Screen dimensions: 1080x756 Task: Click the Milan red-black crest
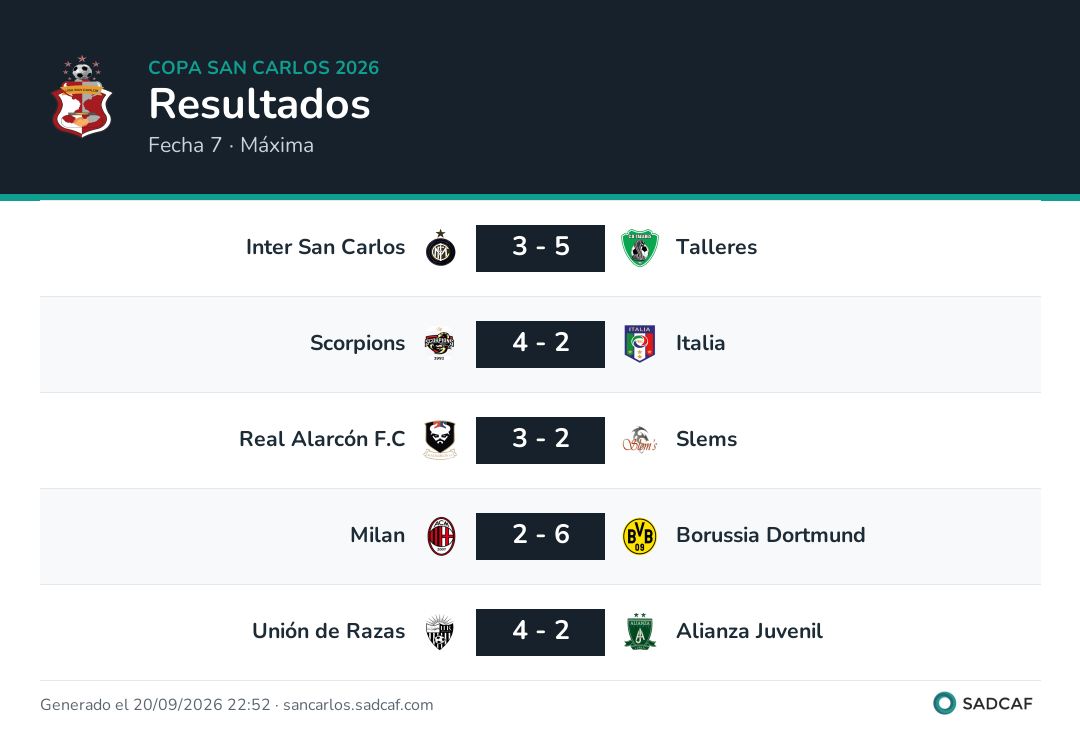(x=441, y=536)
